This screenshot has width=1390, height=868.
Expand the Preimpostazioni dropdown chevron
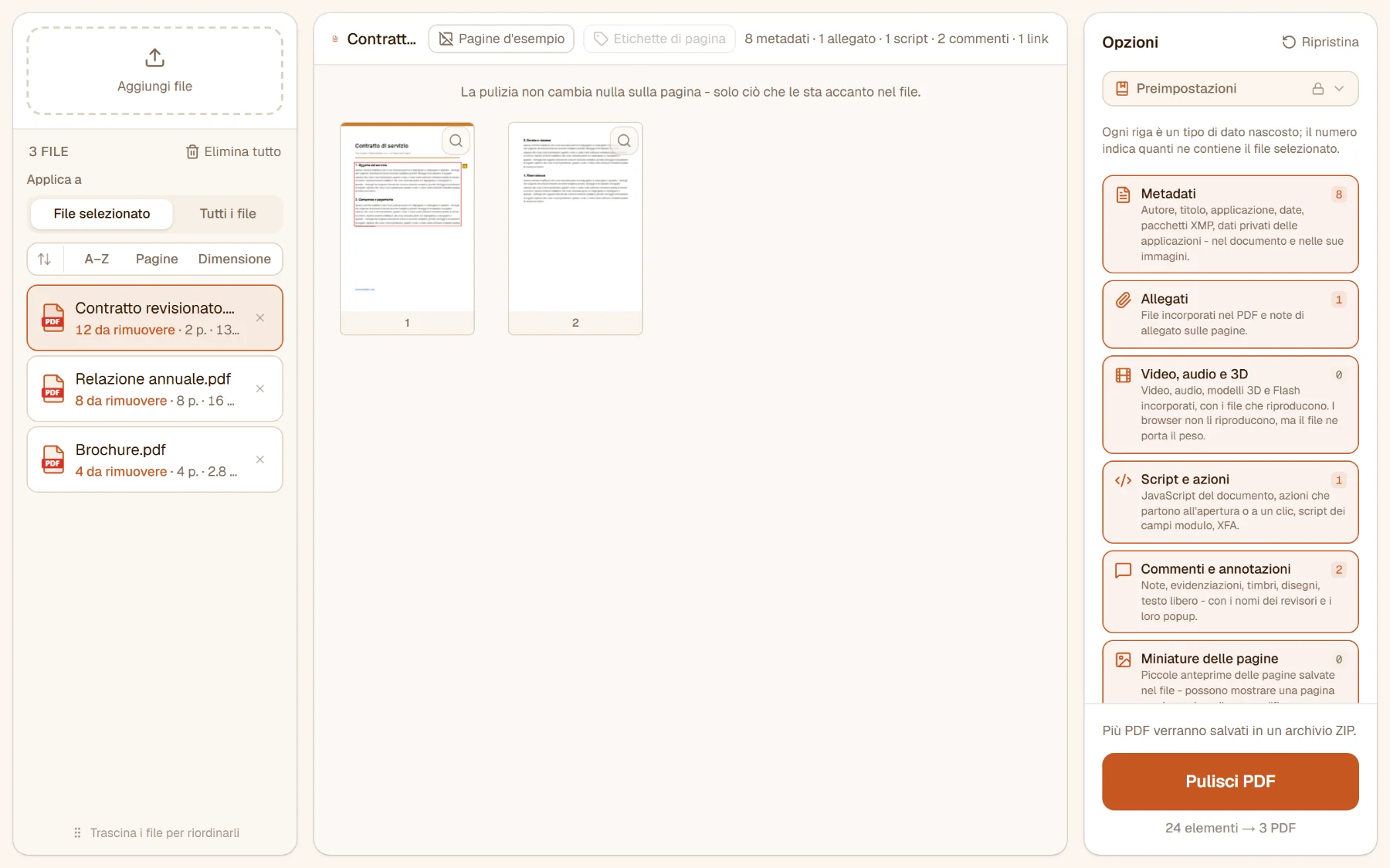click(1340, 89)
